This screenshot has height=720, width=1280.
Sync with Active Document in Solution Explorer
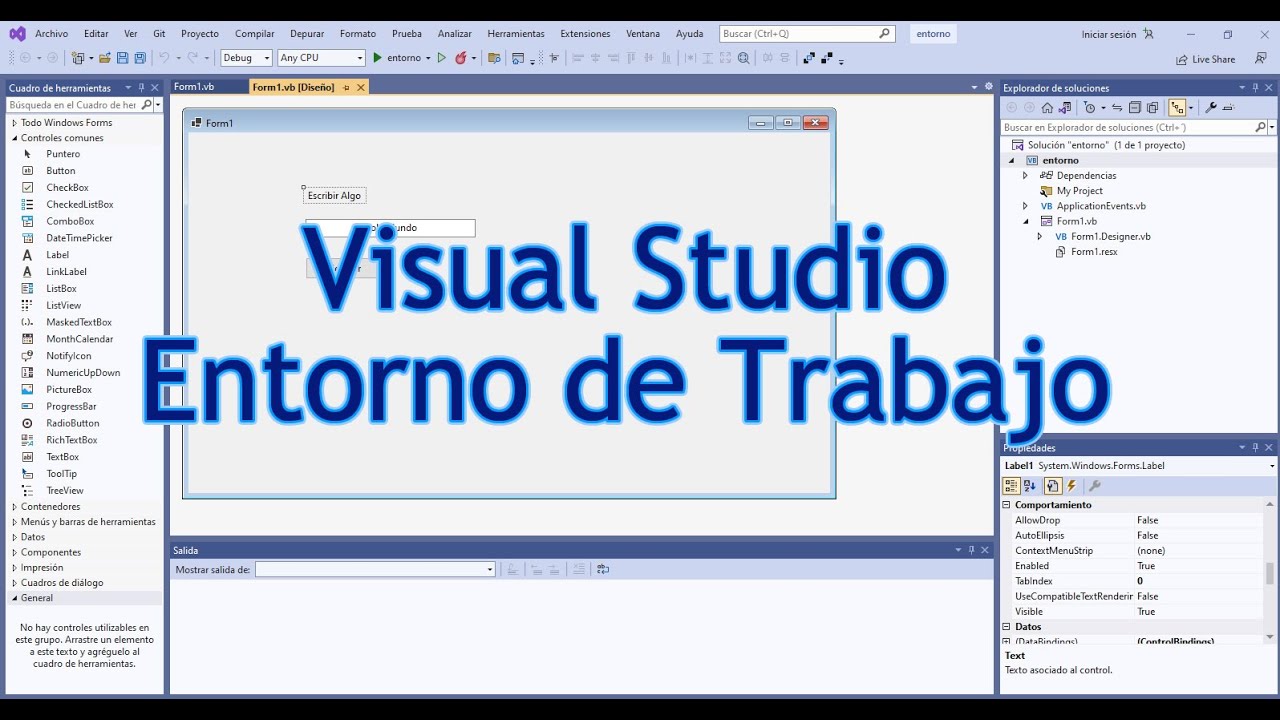tap(1117, 108)
